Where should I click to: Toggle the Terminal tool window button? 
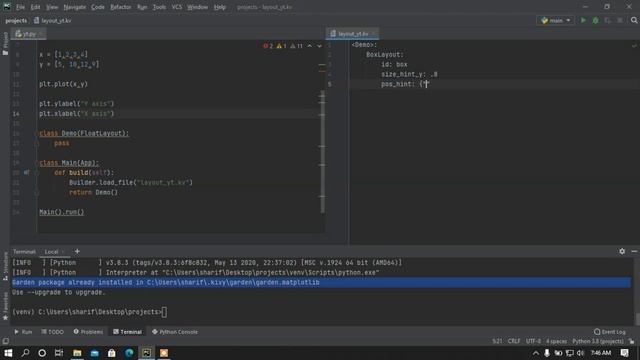coord(127,332)
